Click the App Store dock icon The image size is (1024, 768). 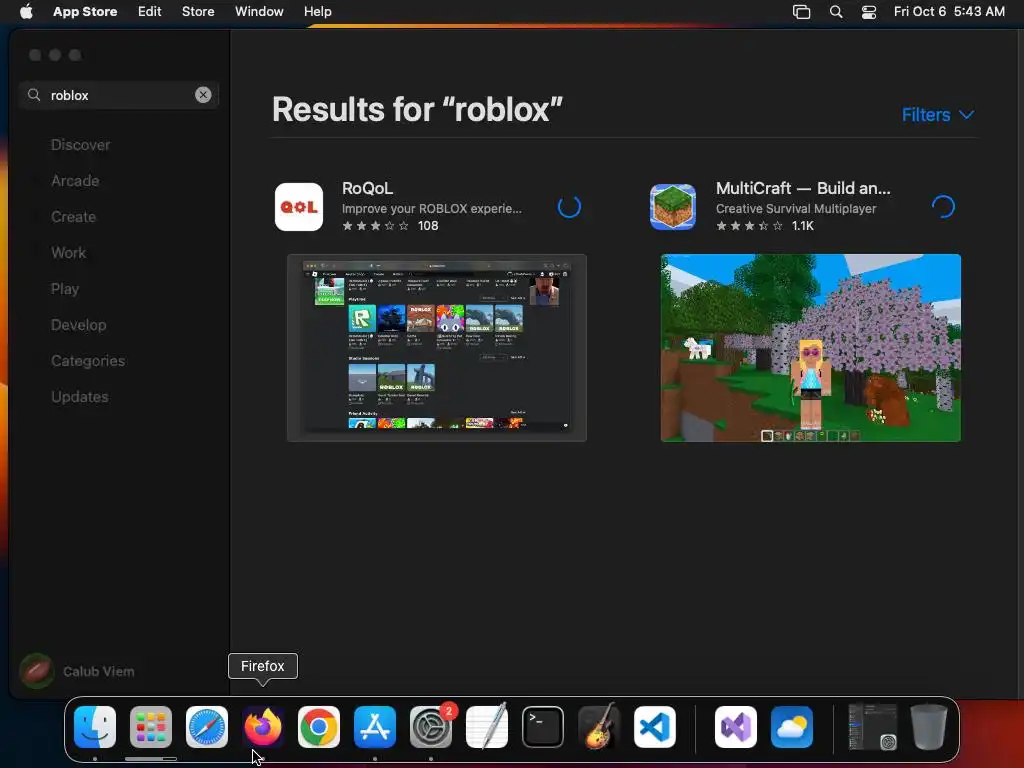tap(375, 727)
